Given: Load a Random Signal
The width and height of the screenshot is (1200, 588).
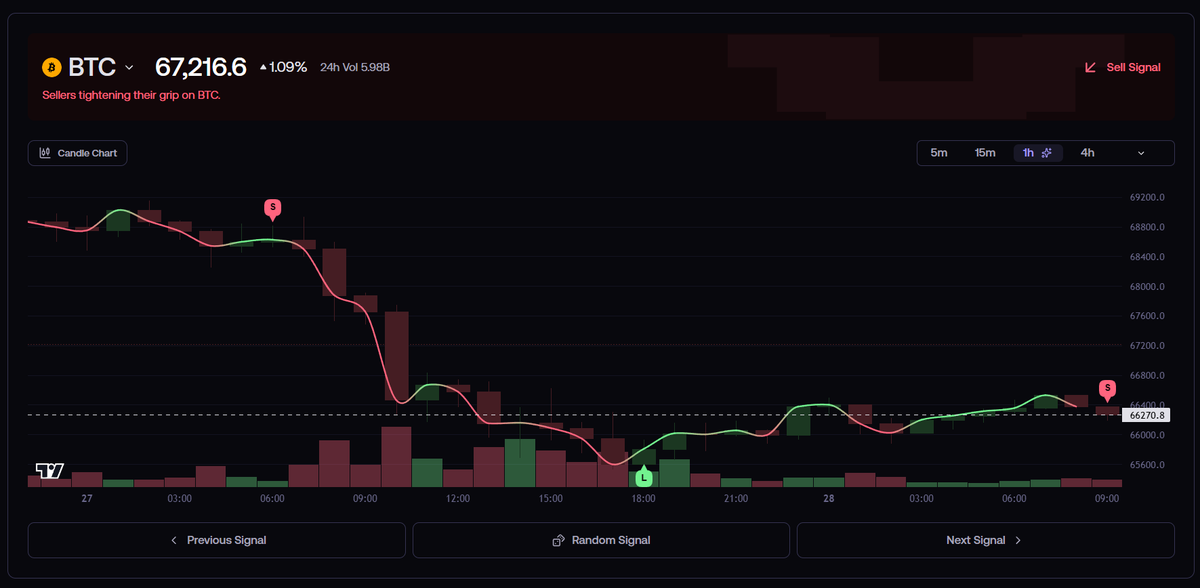Looking at the screenshot, I should (601, 540).
